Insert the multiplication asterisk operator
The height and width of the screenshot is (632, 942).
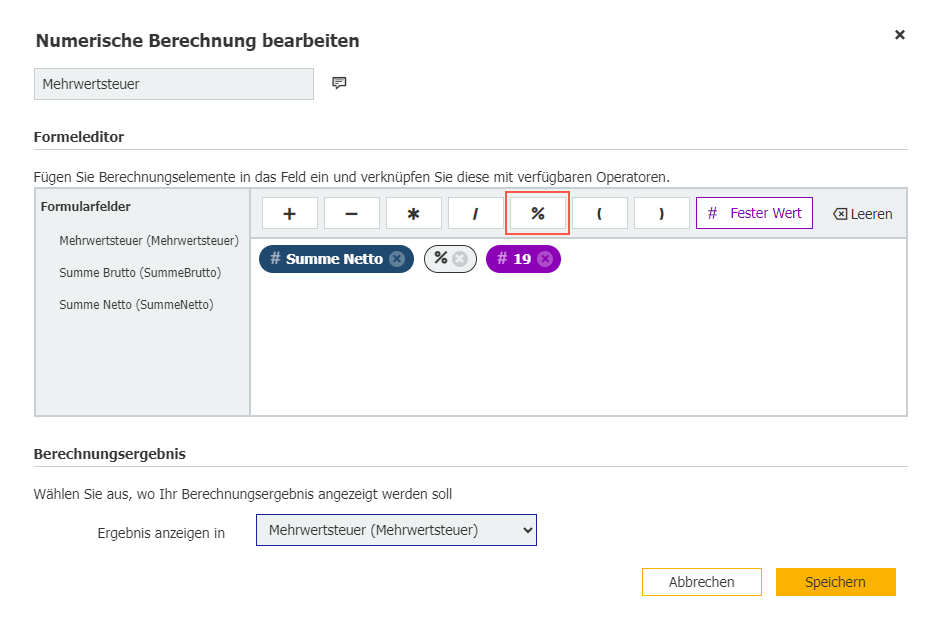click(x=413, y=213)
